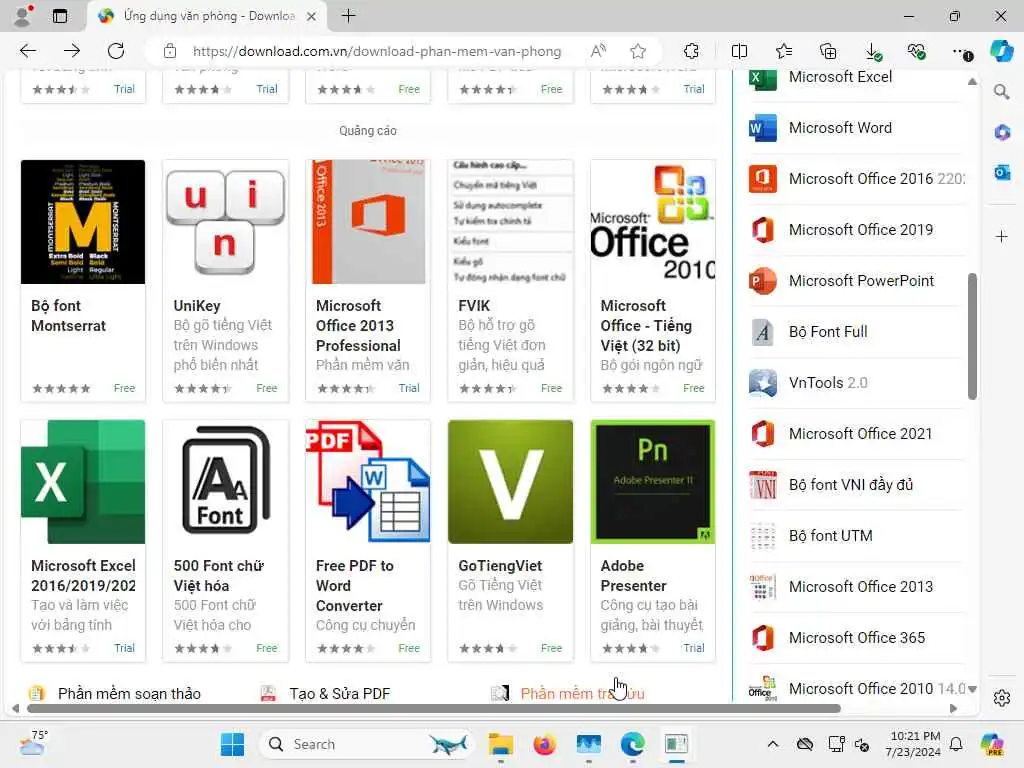Launch File Explorer from taskbar
This screenshot has height=768, width=1024.
[x=501, y=744]
